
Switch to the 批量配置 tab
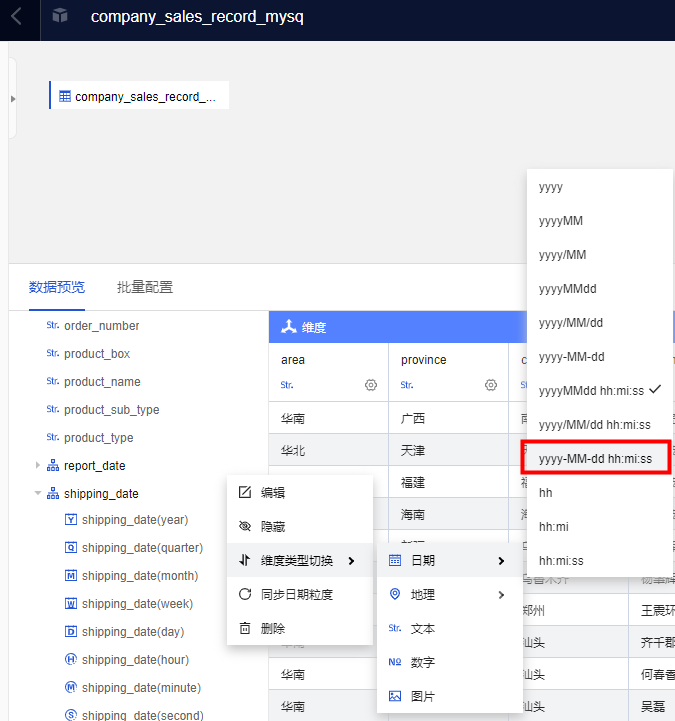coord(144,287)
